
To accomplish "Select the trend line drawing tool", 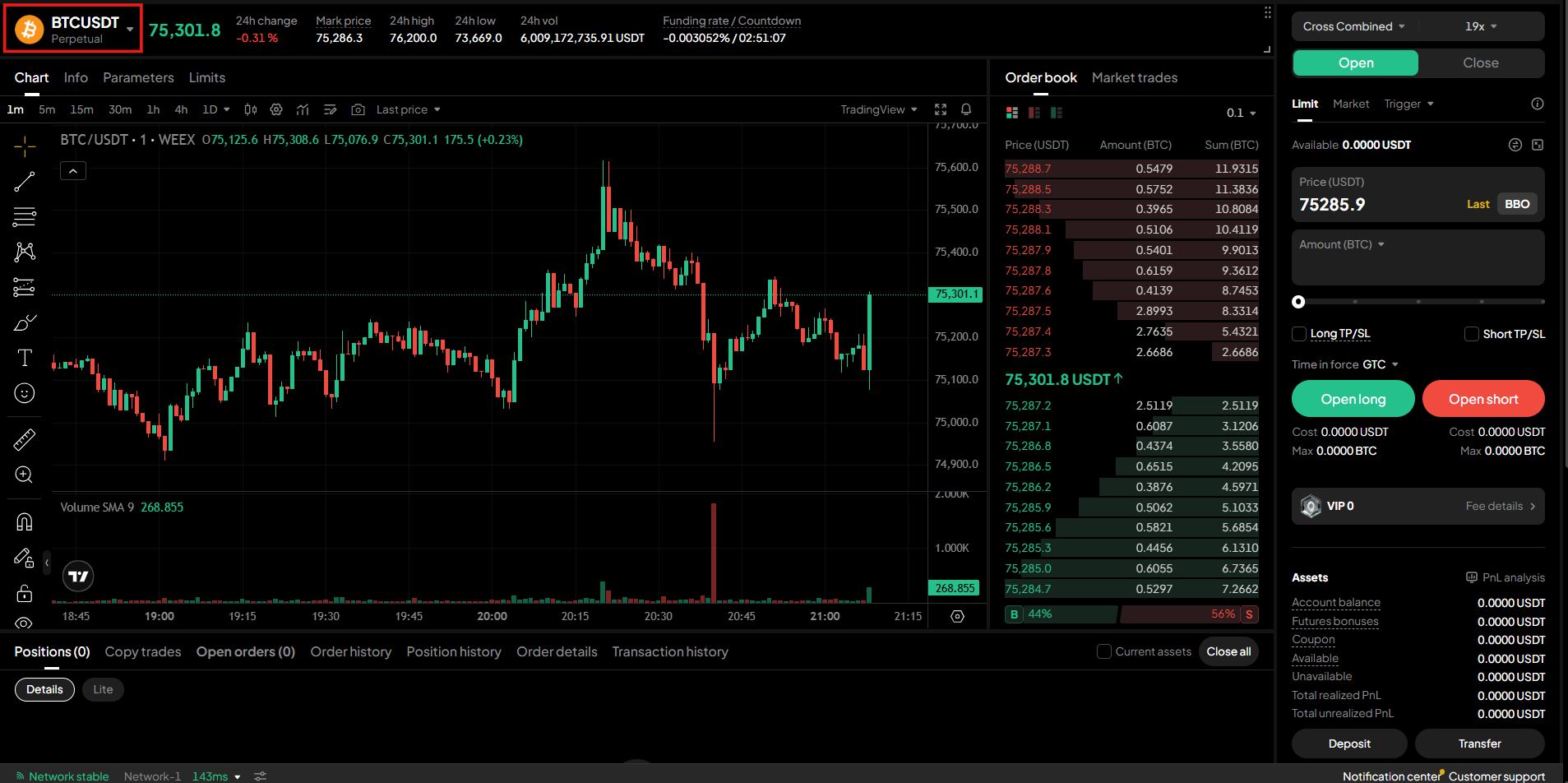I will (25, 182).
